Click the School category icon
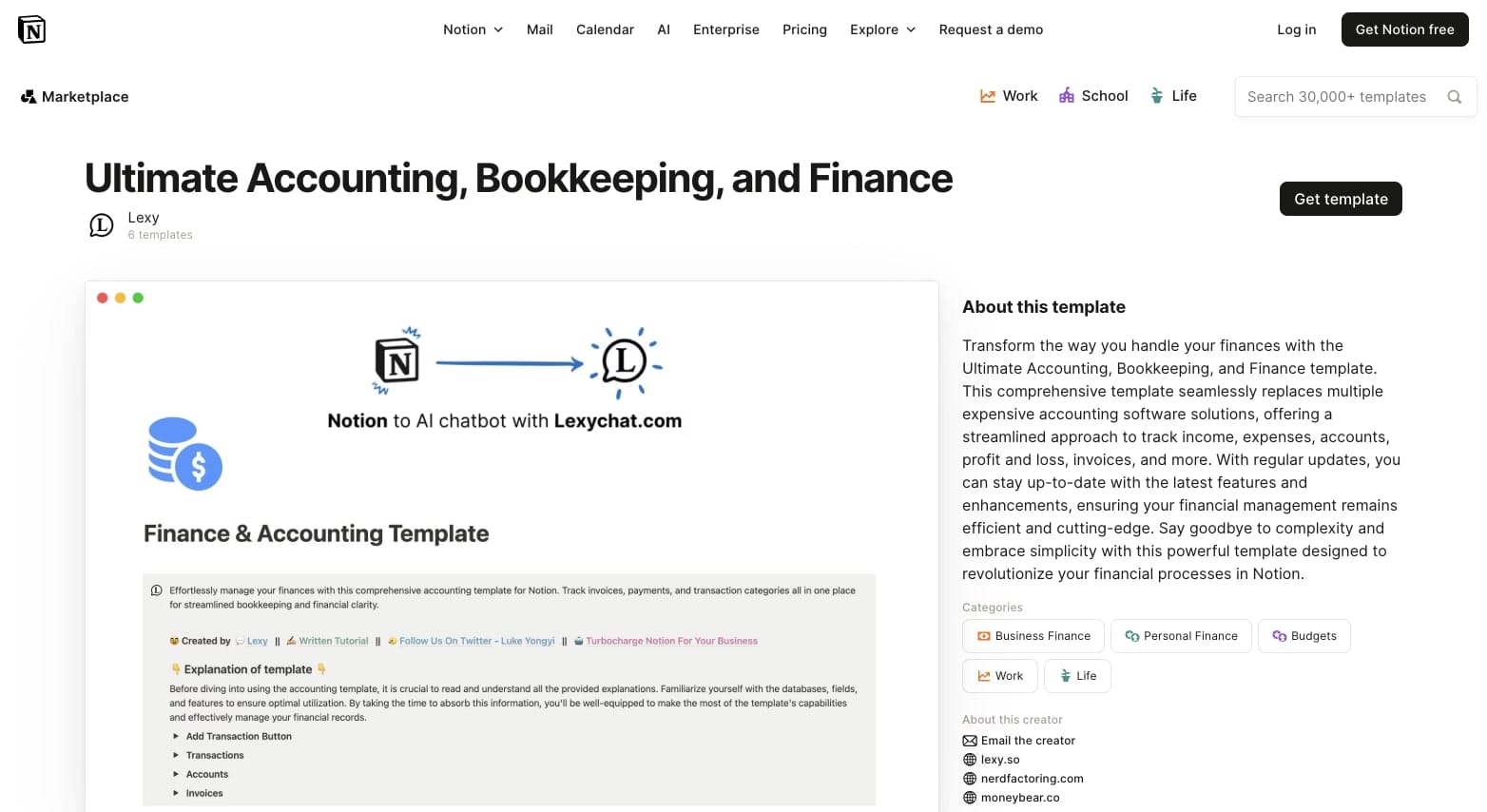 click(x=1067, y=96)
